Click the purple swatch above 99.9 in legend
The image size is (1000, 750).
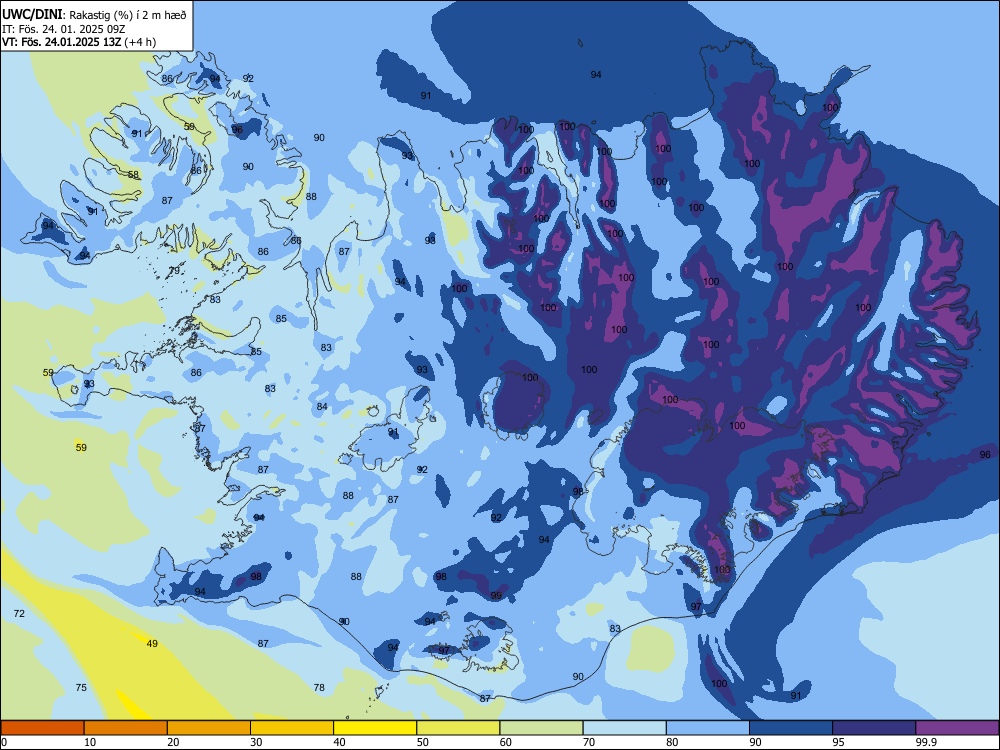click(957, 728)
